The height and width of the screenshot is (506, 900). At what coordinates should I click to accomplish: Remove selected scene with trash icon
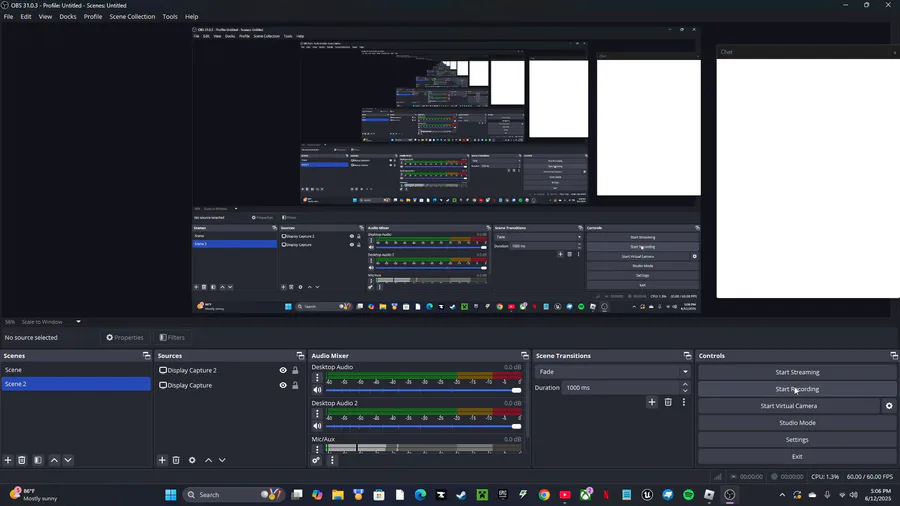pos(22,460)
